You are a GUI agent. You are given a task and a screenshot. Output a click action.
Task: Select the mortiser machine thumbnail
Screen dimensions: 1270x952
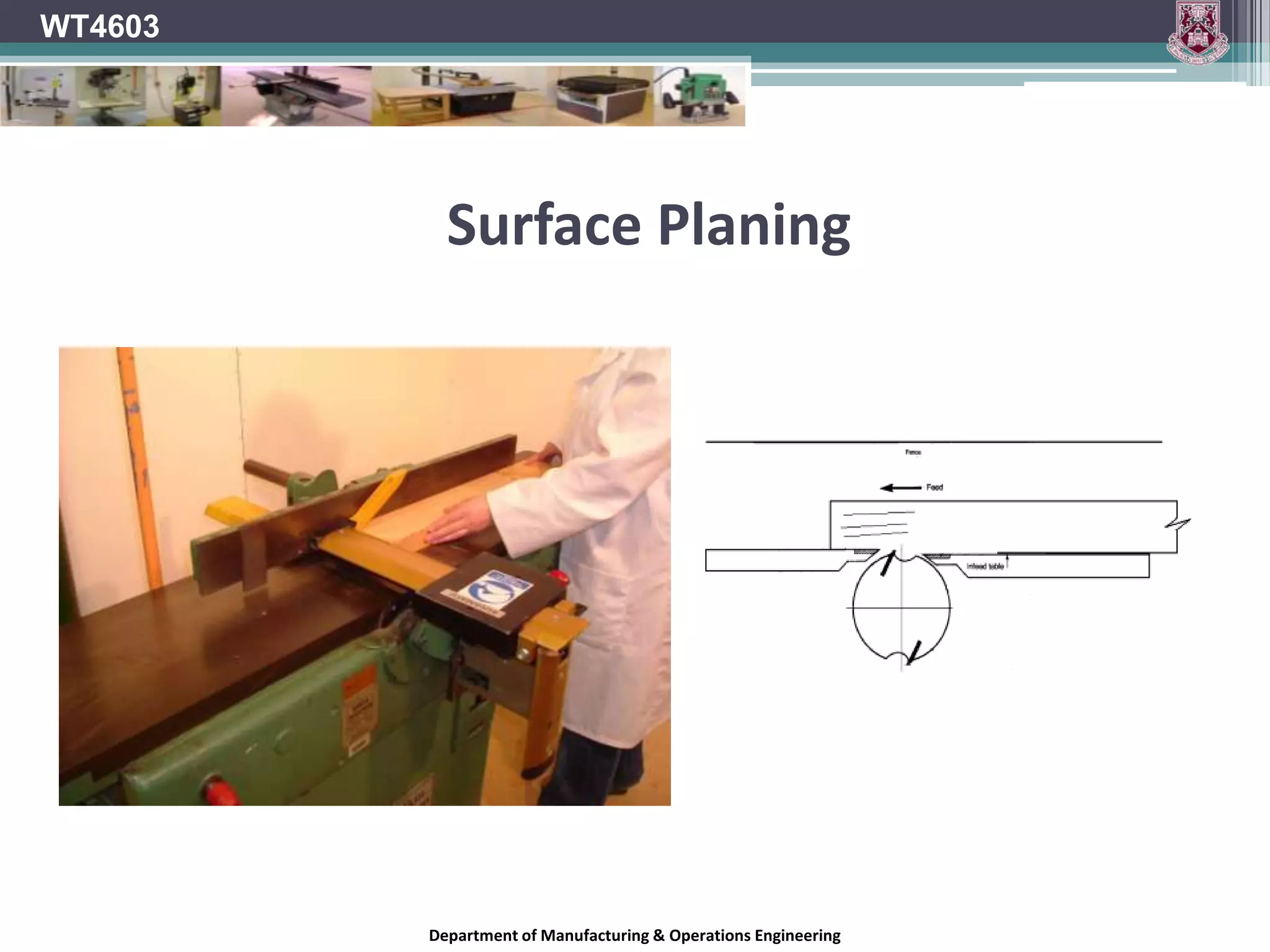click(x=184, y=96)
